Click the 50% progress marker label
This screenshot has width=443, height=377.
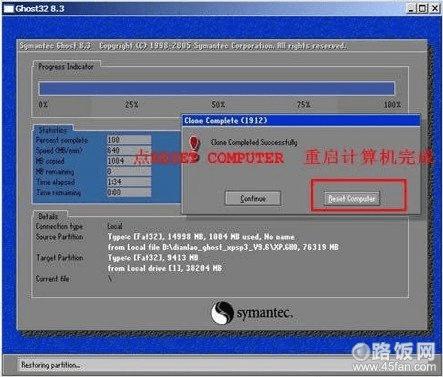[218, 105]
